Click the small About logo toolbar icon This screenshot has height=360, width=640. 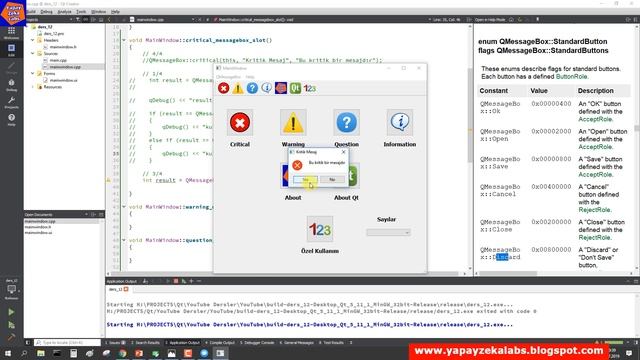coord(281,88)
